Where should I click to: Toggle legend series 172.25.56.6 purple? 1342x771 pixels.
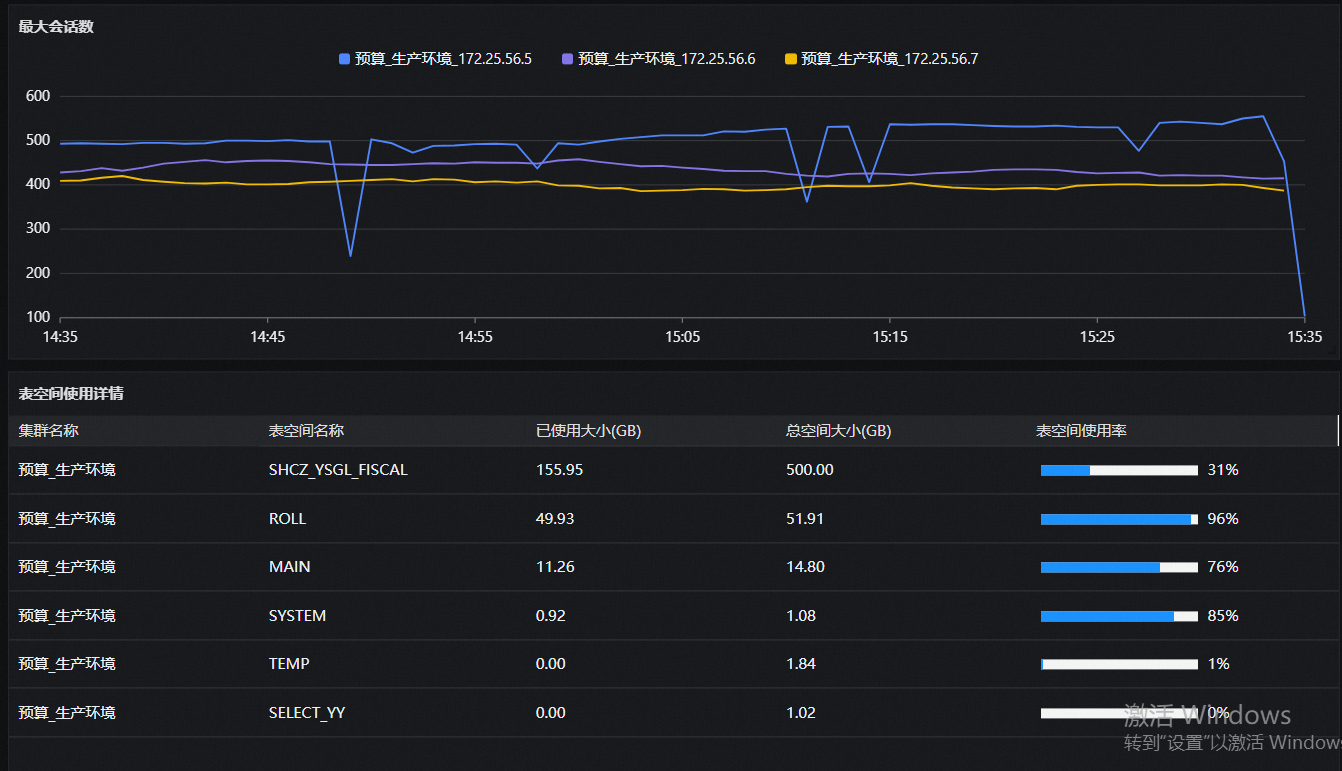point(659,59)
